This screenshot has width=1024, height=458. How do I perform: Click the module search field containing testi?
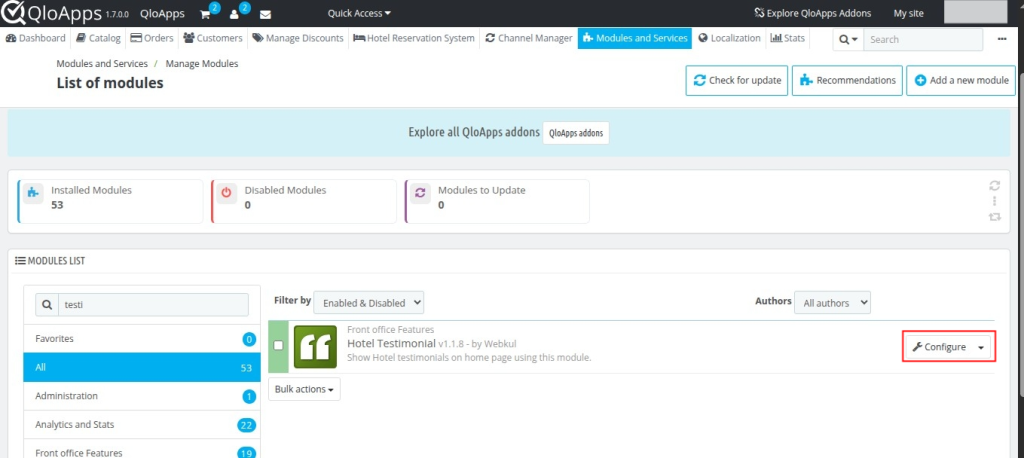(x=153, y=304)
